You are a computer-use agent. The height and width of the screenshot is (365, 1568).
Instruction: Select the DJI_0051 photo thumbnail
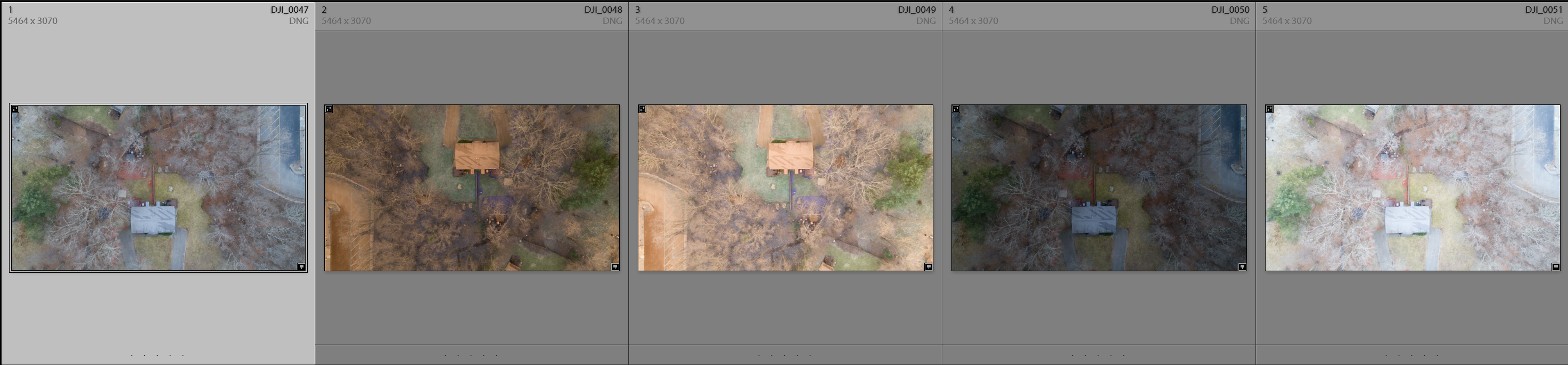tap(1412, 188)
